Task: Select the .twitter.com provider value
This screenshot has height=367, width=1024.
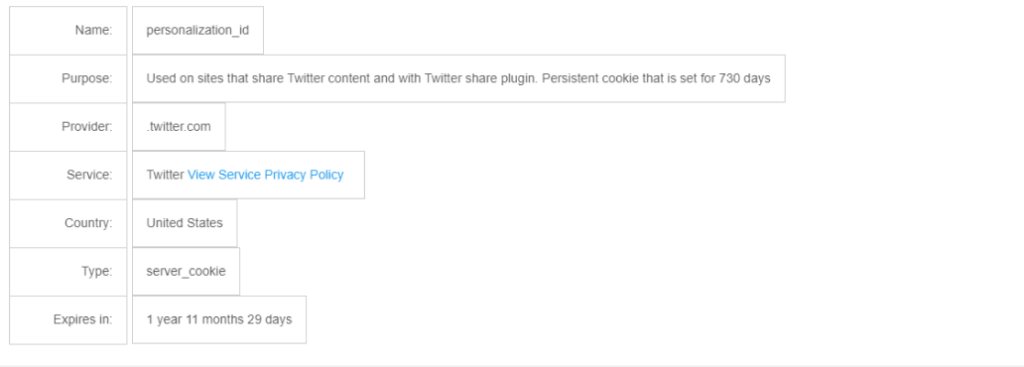Action: pos(179,127)
